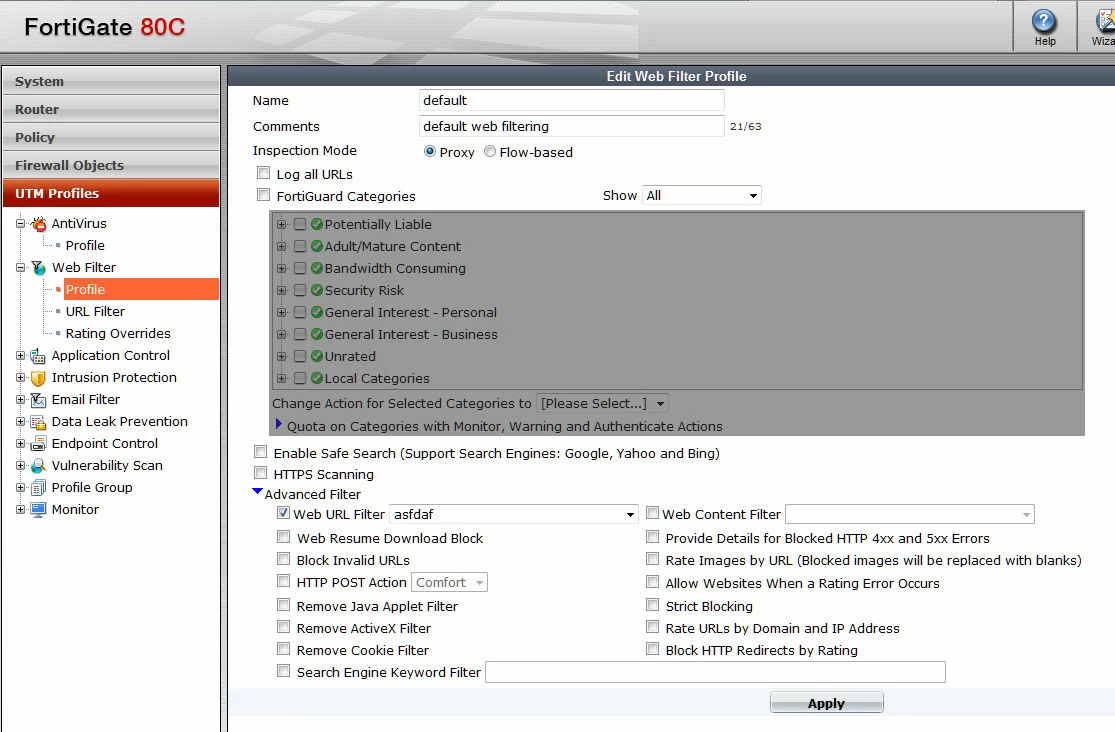This screenshot has width=1115, height=732.
Task: Click the AntiVirus bug icon
Action: pos(38,223)
